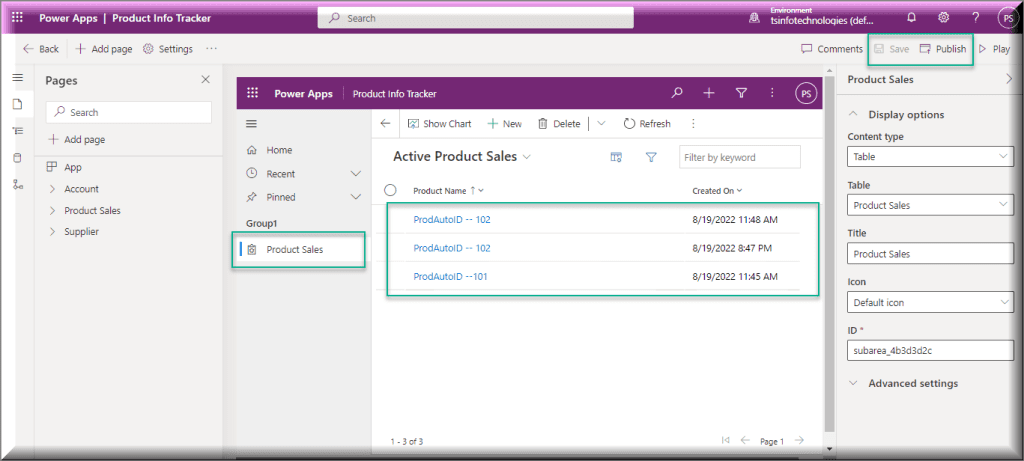
Task: Open Settings in the designer toolbar
Action: (x=168, y=49)
